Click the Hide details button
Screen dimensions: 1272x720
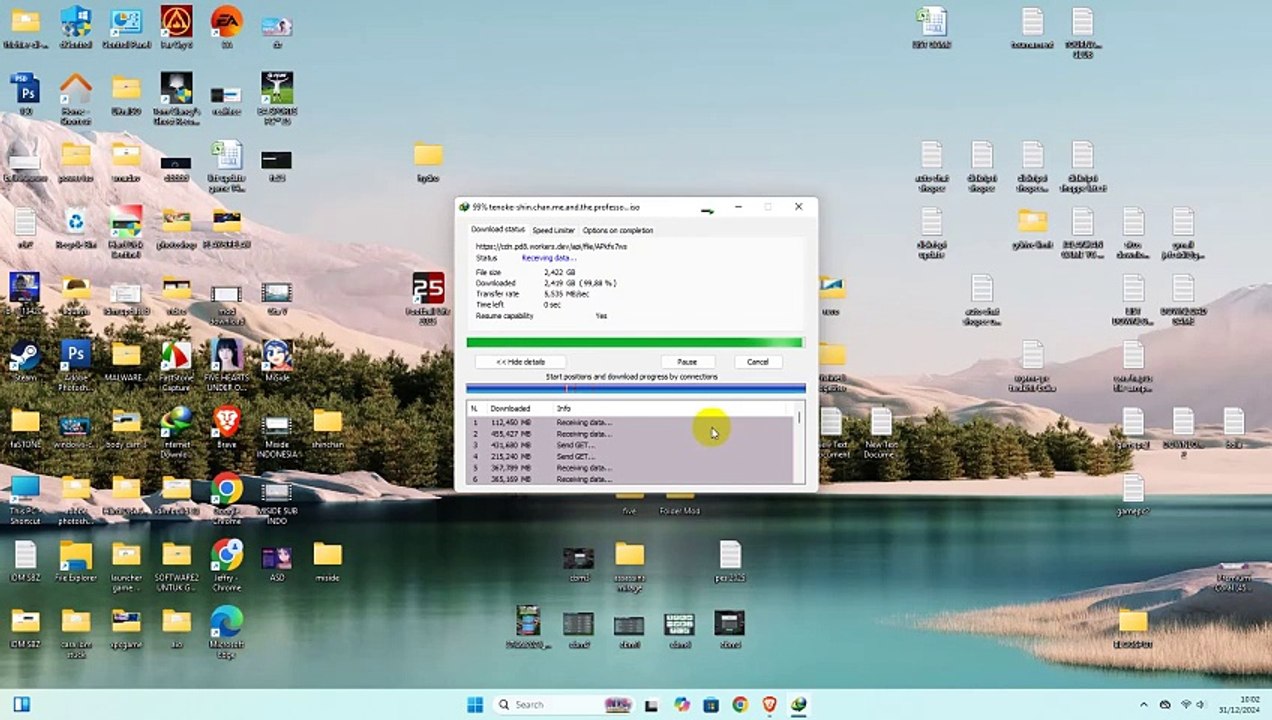pyautogui.click(x=520, y=362)
